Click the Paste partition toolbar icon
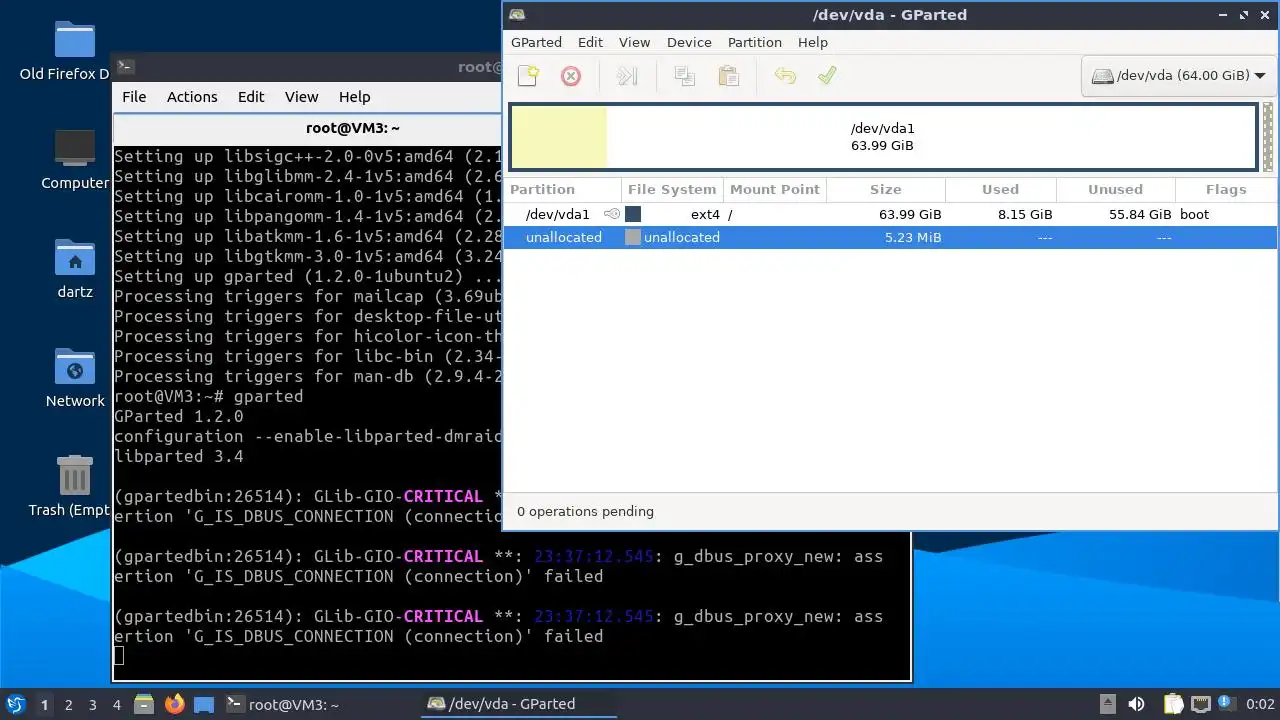The height and width of the screenshot is (720, 1280). (x=729, y=76)
